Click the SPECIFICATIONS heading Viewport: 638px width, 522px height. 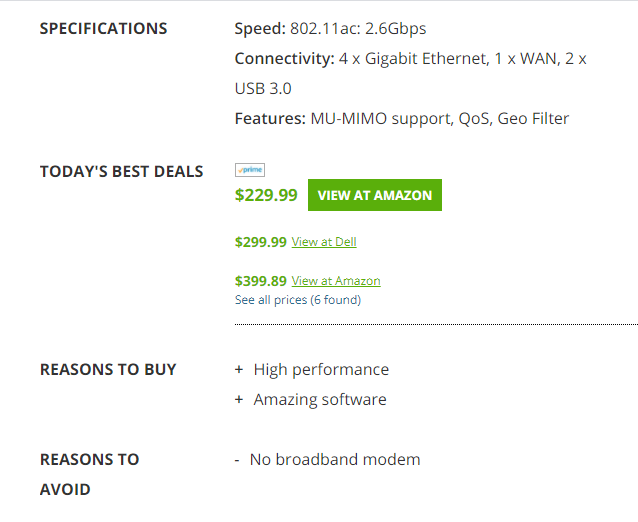click(103, 28)
